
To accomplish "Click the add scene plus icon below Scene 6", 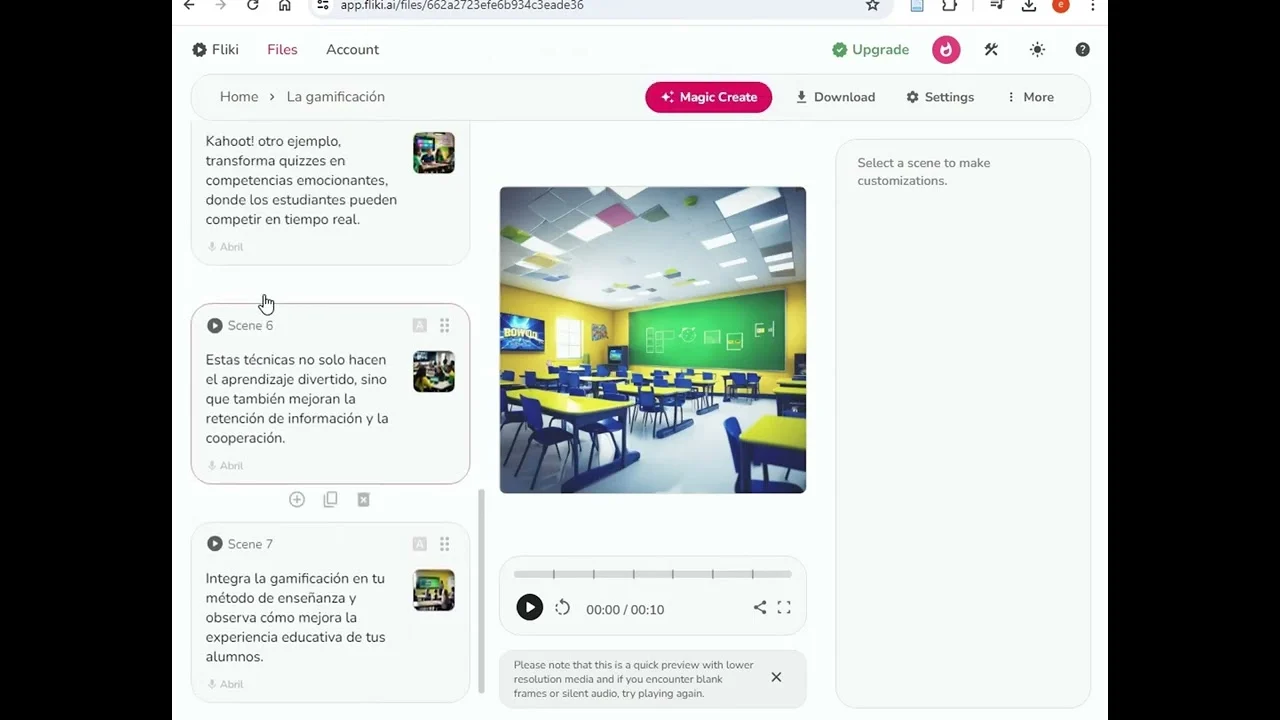I will click(x=297, y=500).
